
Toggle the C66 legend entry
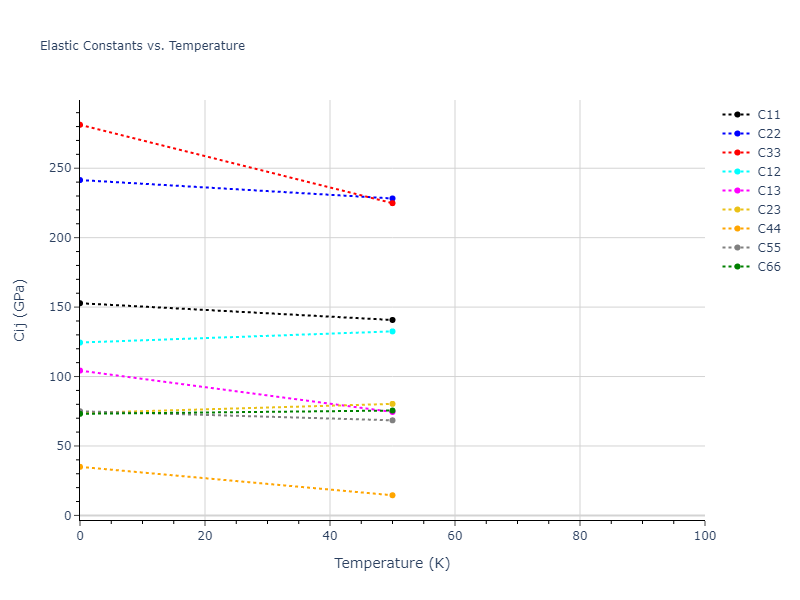(768, 267)
